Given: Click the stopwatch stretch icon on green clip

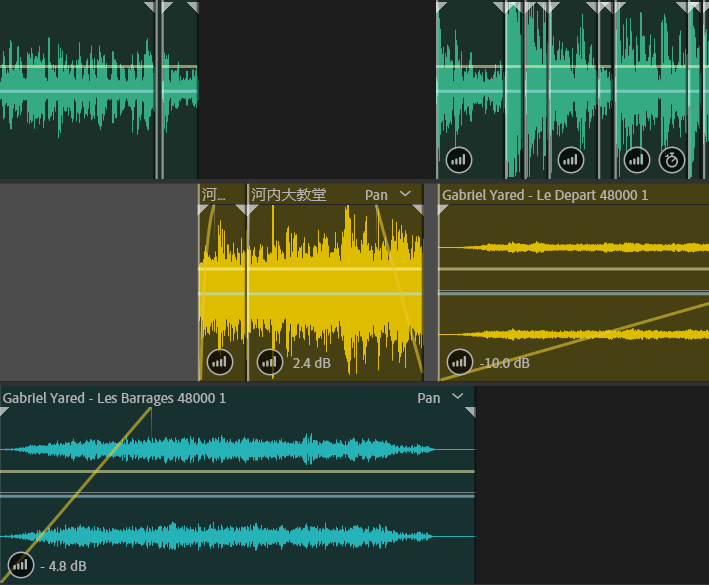Looking at the screenshot, I should click(x=672, y=159).
